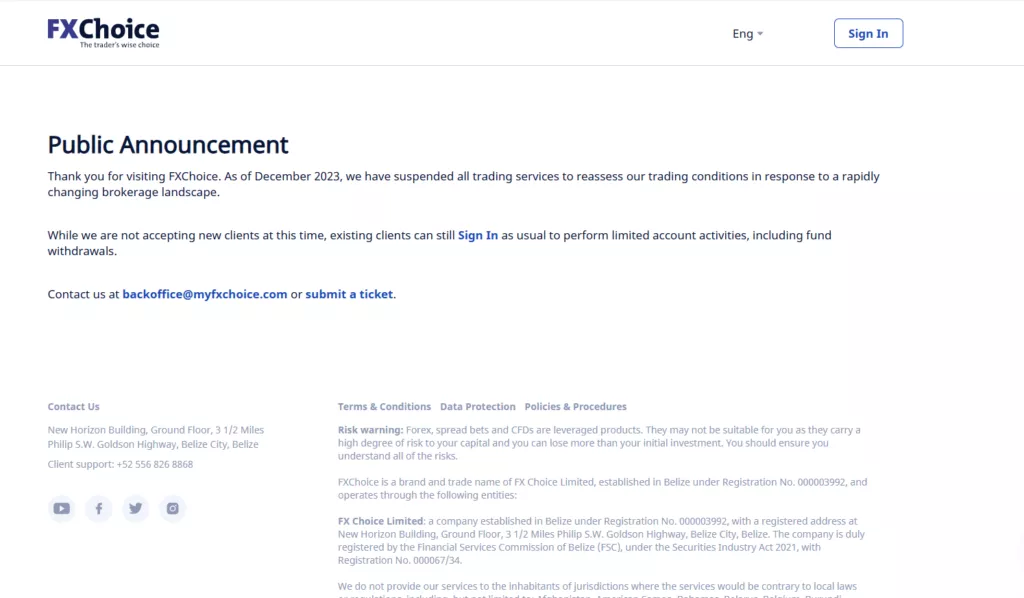Select Data Protection footer item
The height and width of the screenshot is (598, 1024).
[x=477, y=406]
